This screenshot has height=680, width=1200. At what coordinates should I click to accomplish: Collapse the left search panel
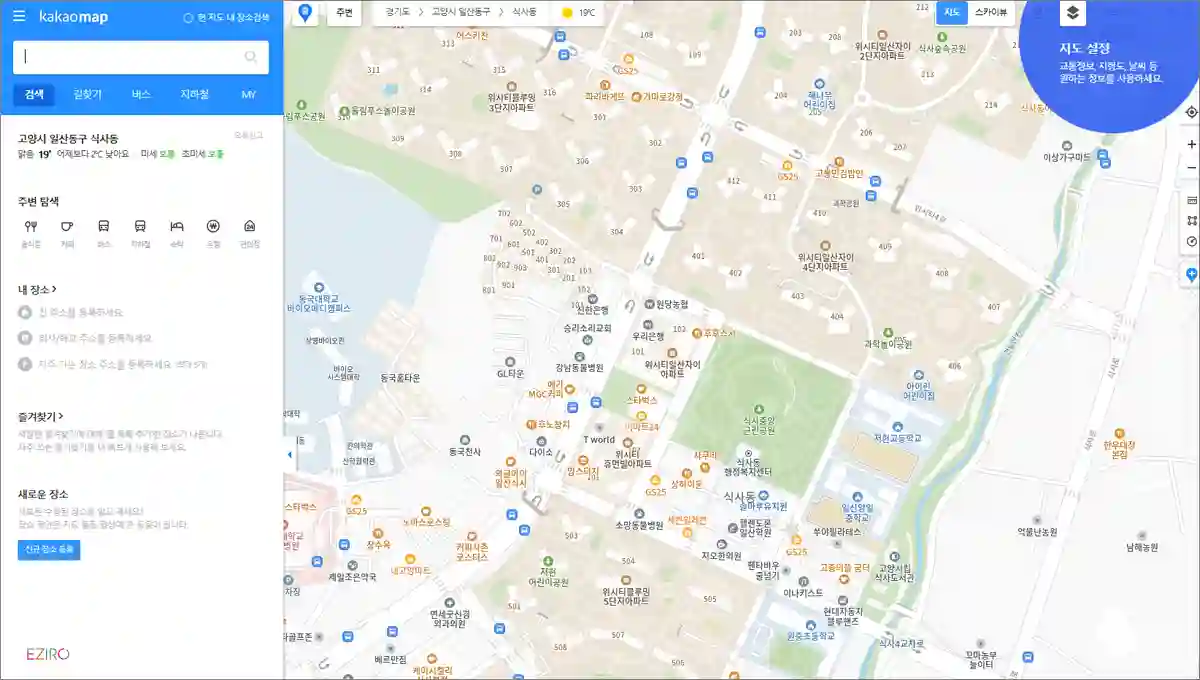pos(290,453)
